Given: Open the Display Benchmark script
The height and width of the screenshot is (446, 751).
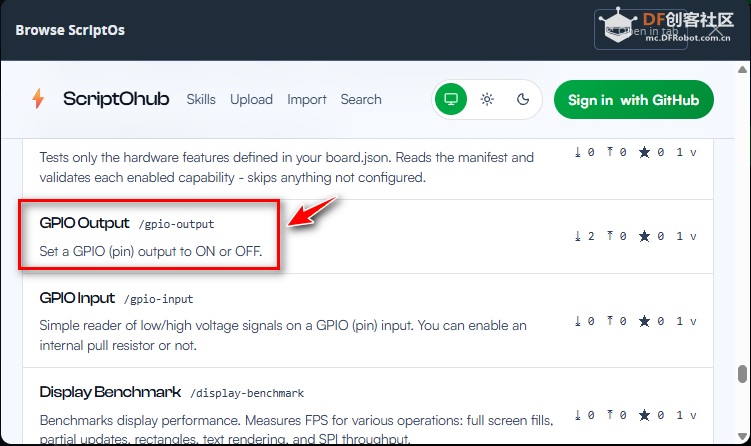Looking at the screenshot, I should 110,391.
